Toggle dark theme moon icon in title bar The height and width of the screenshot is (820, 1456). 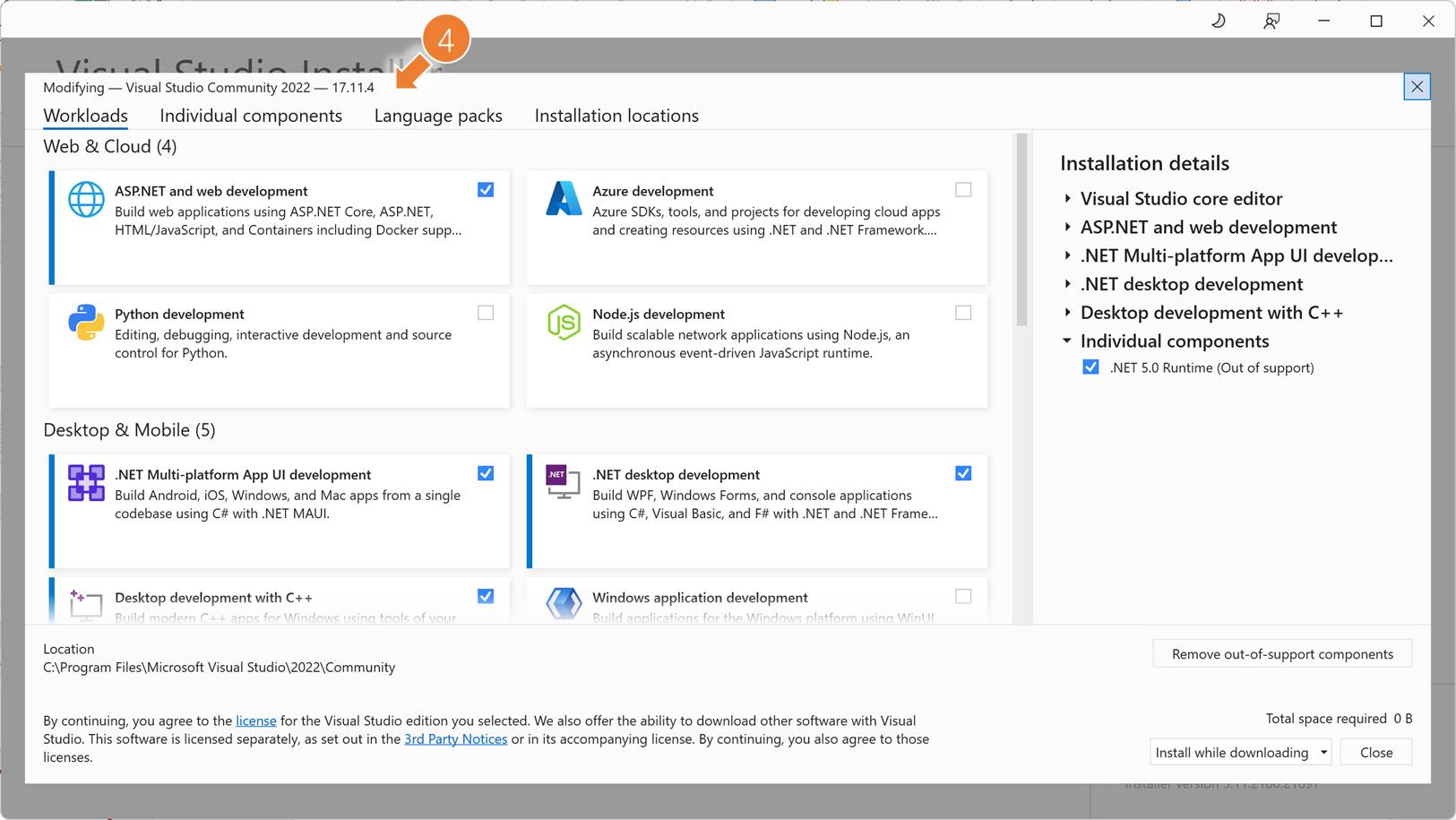(1219, 21)
